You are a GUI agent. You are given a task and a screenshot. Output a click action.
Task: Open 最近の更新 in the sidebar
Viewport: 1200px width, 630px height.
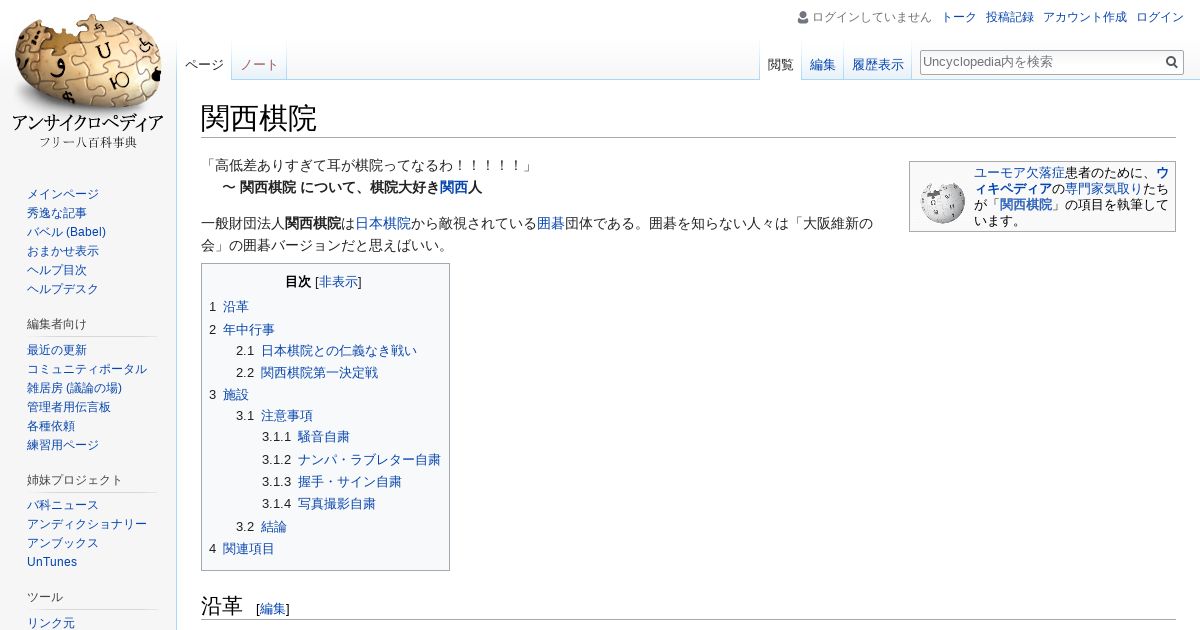click(57, 350)
